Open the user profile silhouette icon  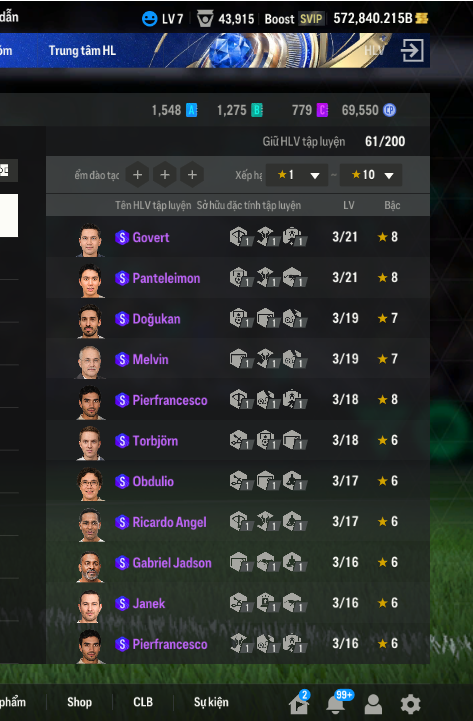coord(373,704)
